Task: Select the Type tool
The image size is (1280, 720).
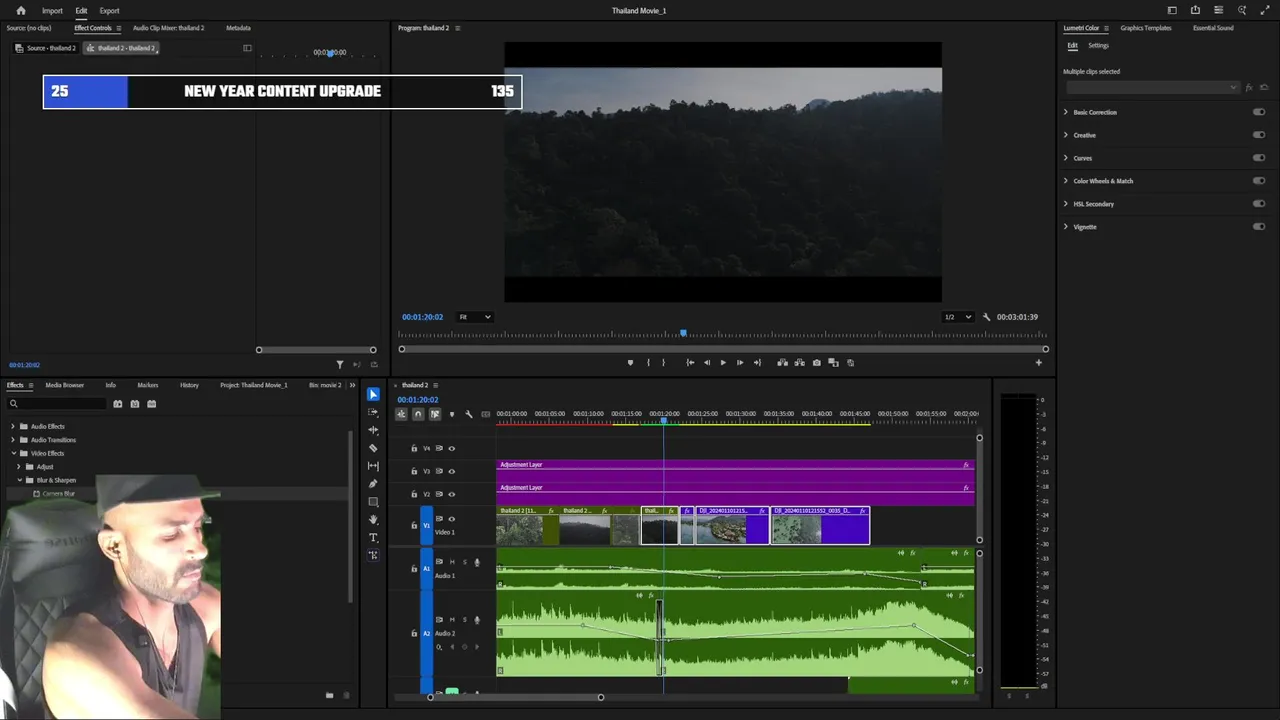Action: [x=373, y=538]
